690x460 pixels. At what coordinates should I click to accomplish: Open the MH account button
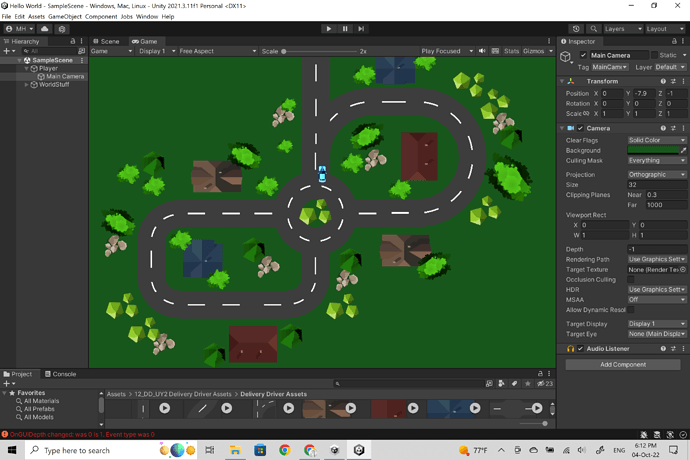tap(19, 29)
